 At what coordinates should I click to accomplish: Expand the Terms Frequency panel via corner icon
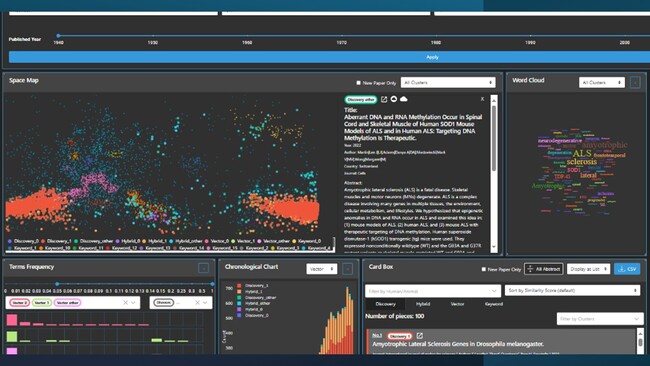pyautogui.click(x=204, y=268)
